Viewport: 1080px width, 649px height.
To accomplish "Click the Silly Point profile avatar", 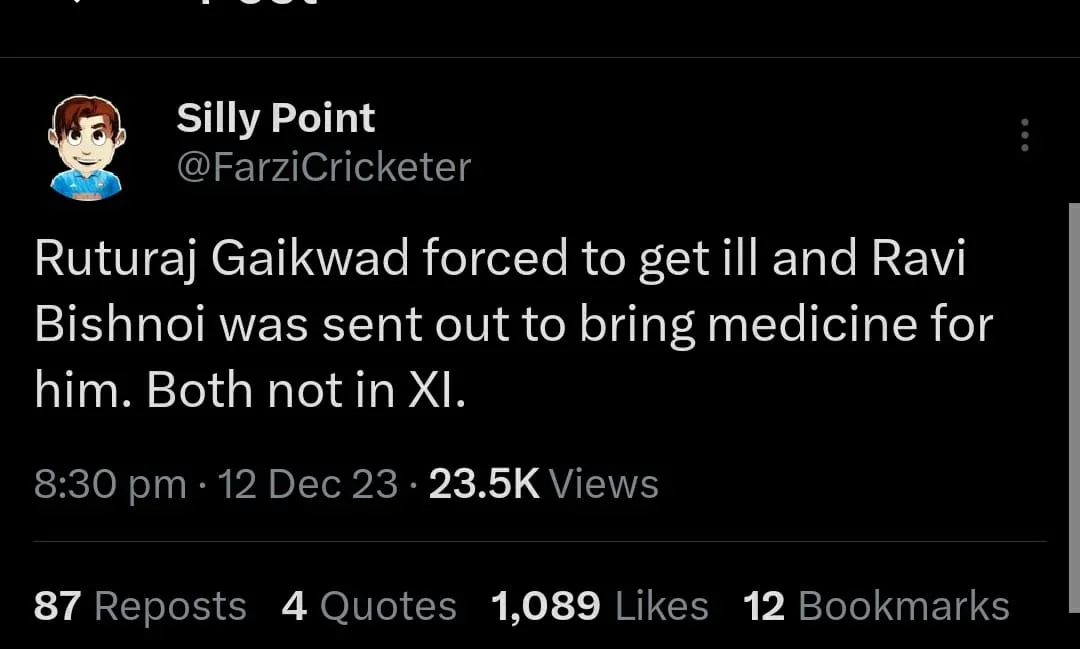I will pyautogui.click(x=86, y=146).
